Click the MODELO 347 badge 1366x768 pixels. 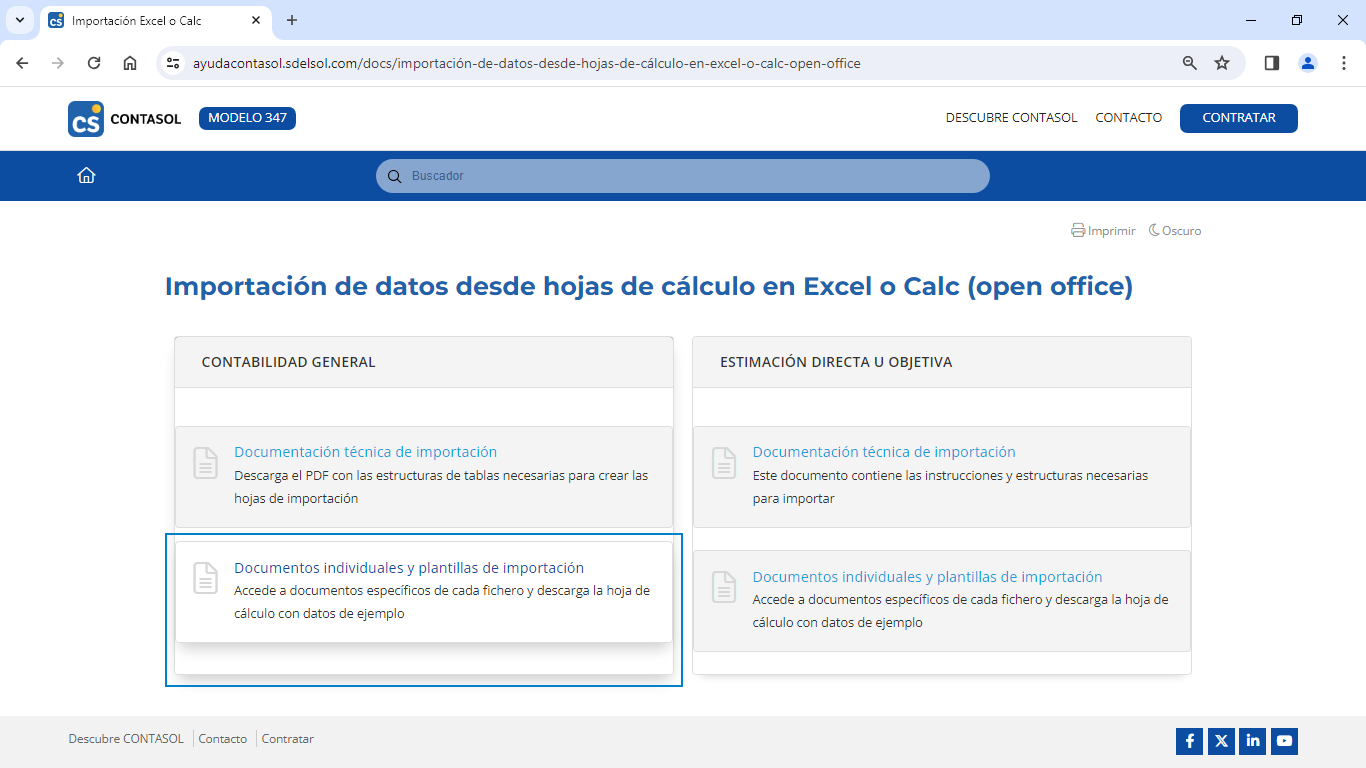(x=247, y=118)
